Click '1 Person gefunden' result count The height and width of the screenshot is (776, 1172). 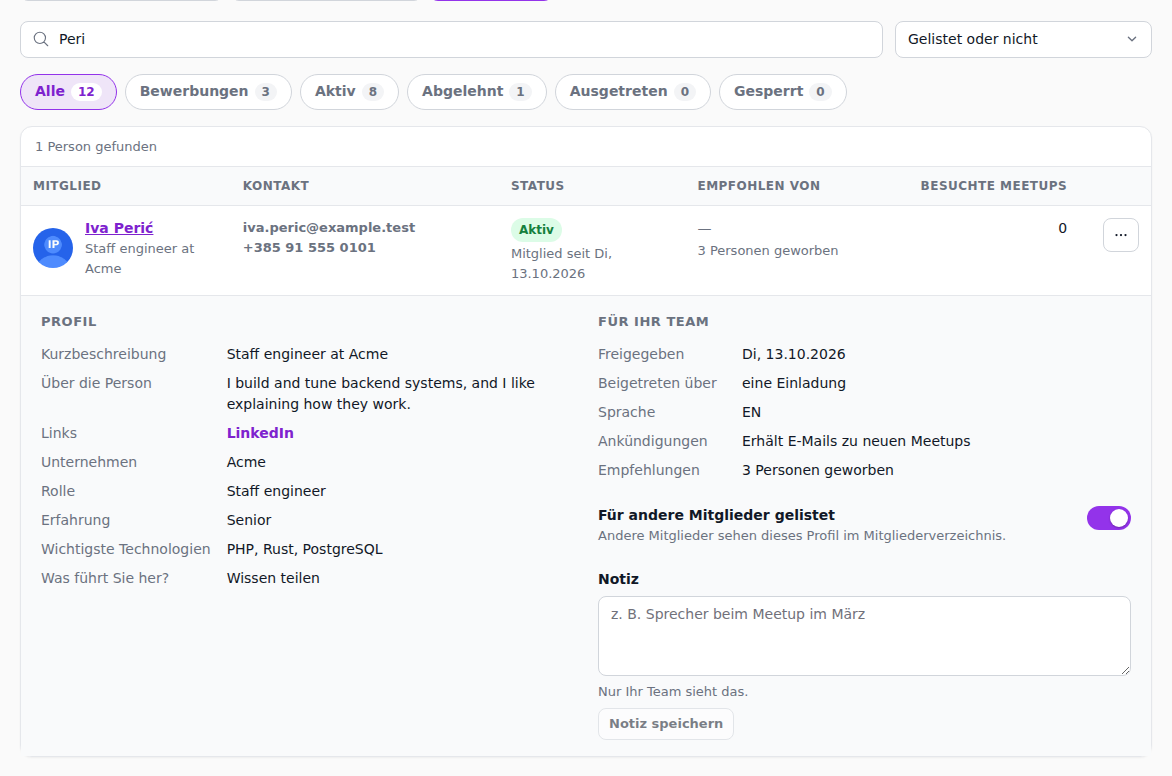click(96, 147)
